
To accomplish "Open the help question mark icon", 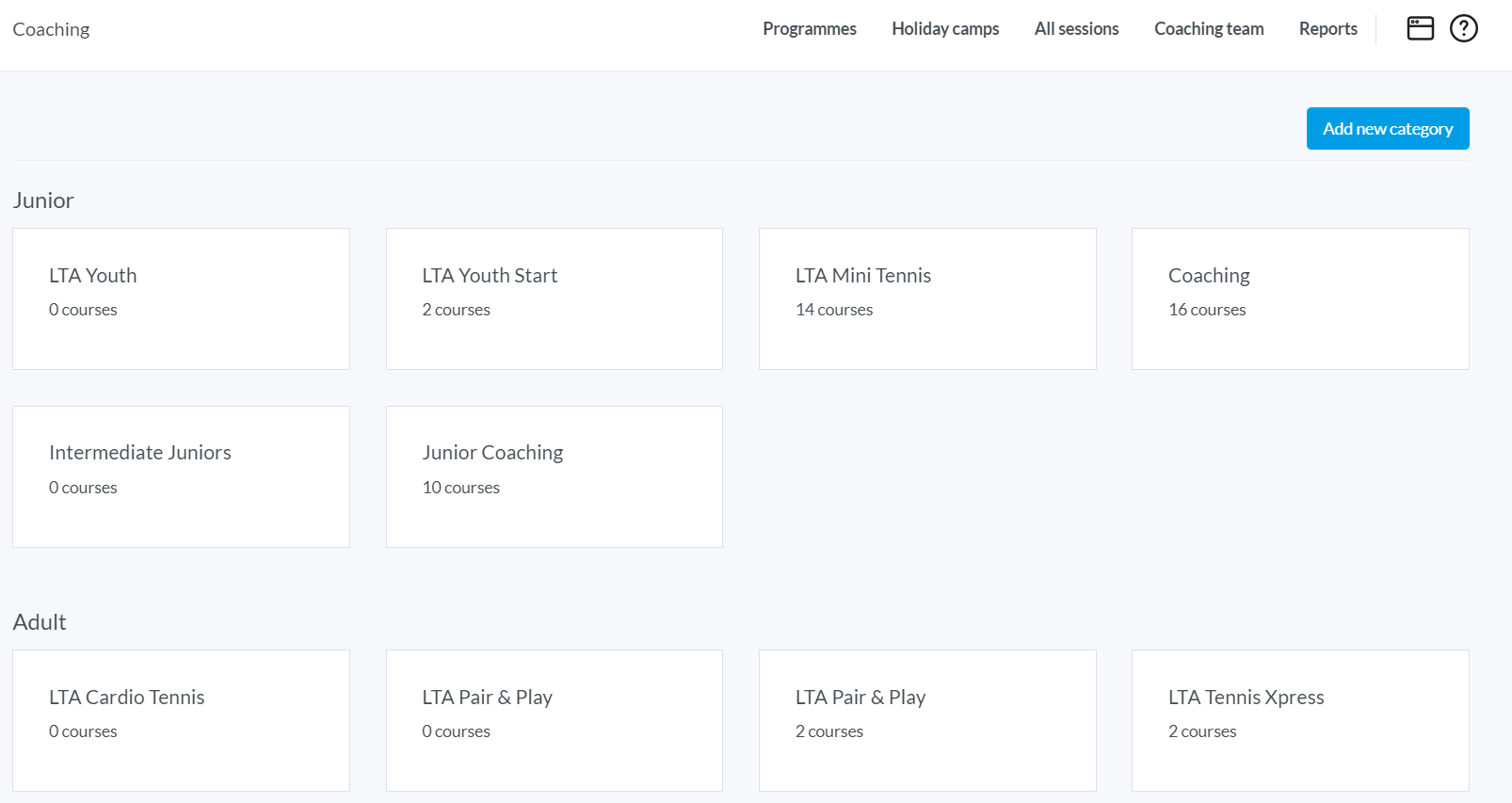I will (x=1463, y=29).
